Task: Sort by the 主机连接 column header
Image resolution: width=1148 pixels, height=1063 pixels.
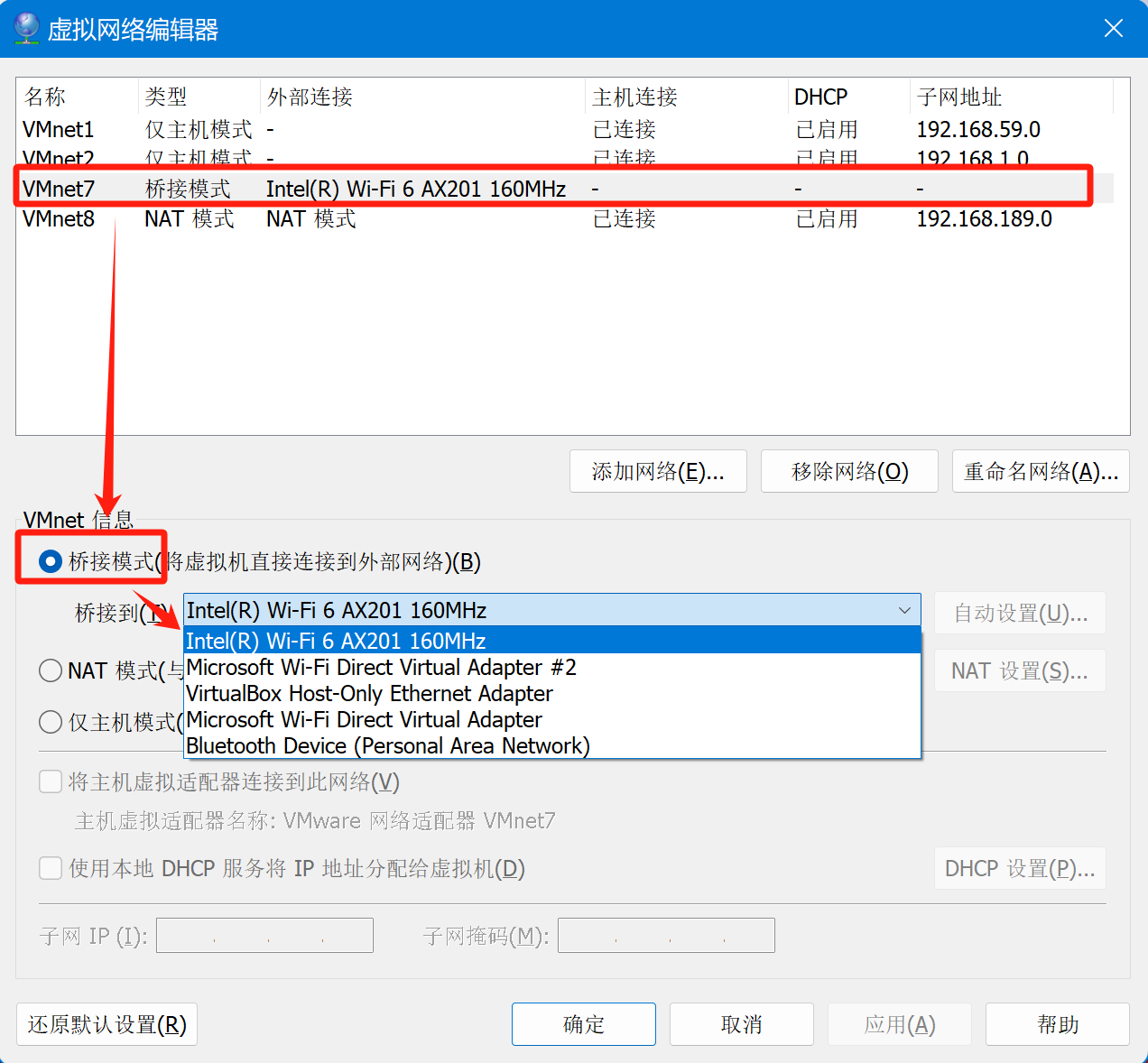Action: 687,97
